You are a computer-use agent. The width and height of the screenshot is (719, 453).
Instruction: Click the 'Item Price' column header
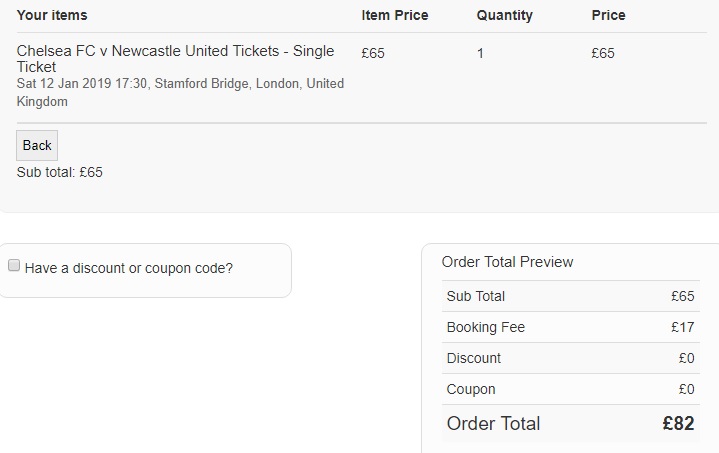[x=394, y=15]
